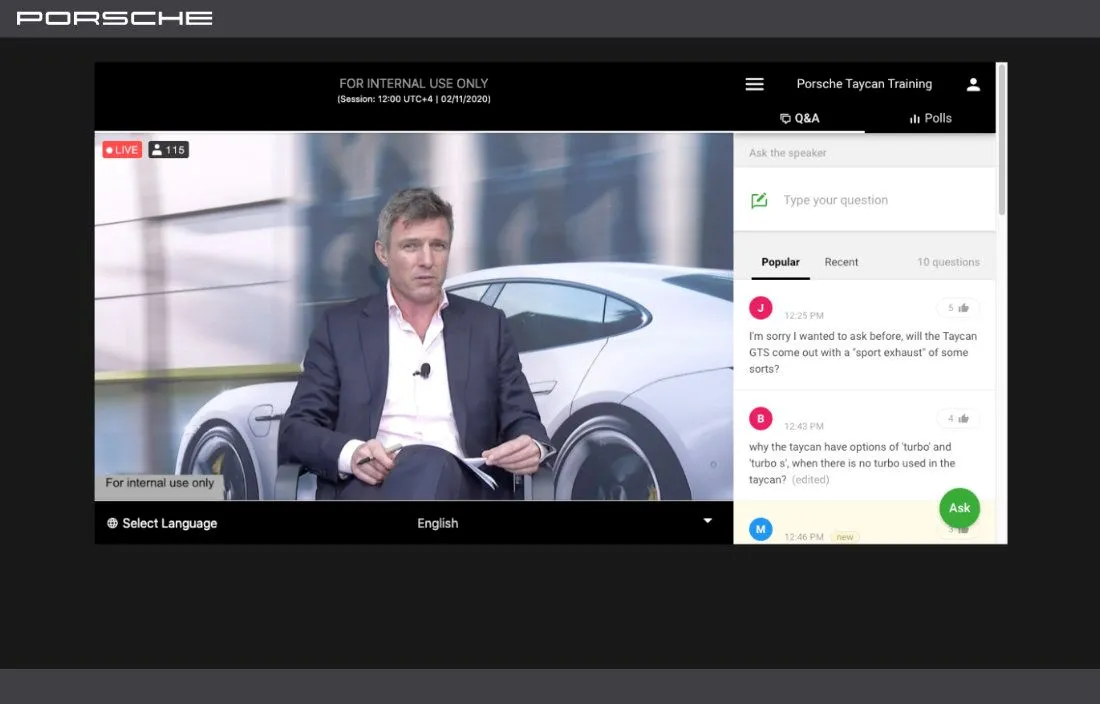Click the globe icon beside Select Language
Viewport: 1100px width, 704px height.
coord(112,523)
